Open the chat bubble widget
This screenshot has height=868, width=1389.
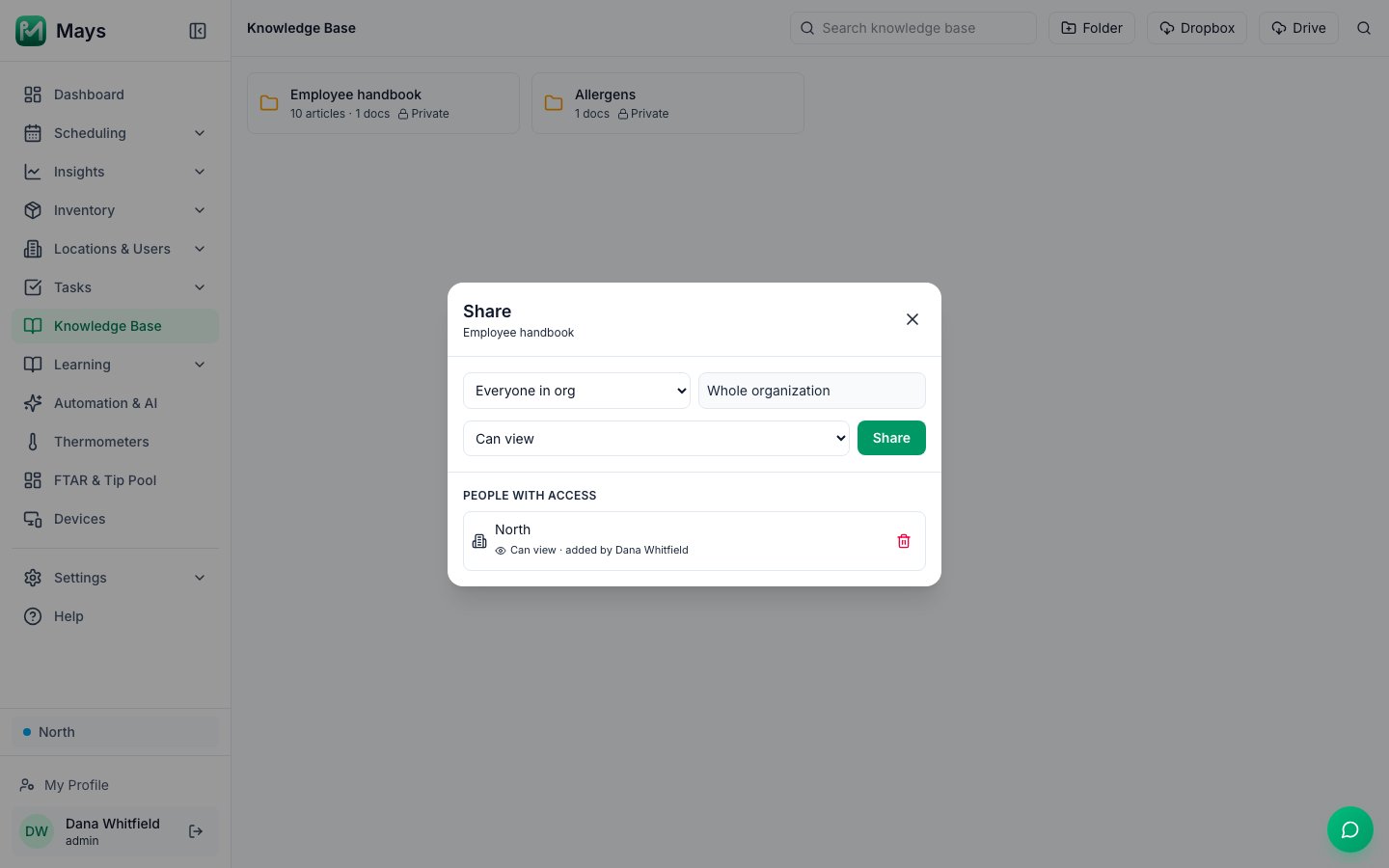tap(1350, 829)
